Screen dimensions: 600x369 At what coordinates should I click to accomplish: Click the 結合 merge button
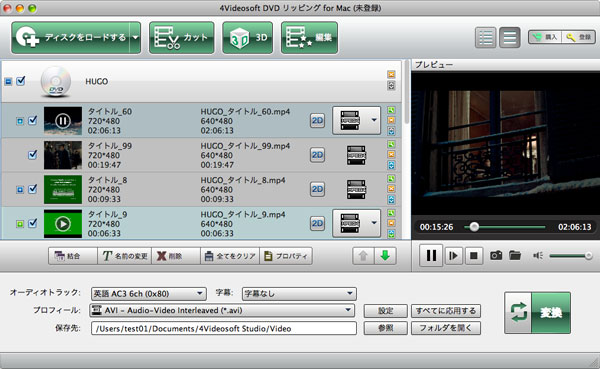click(x=73, y=256)
